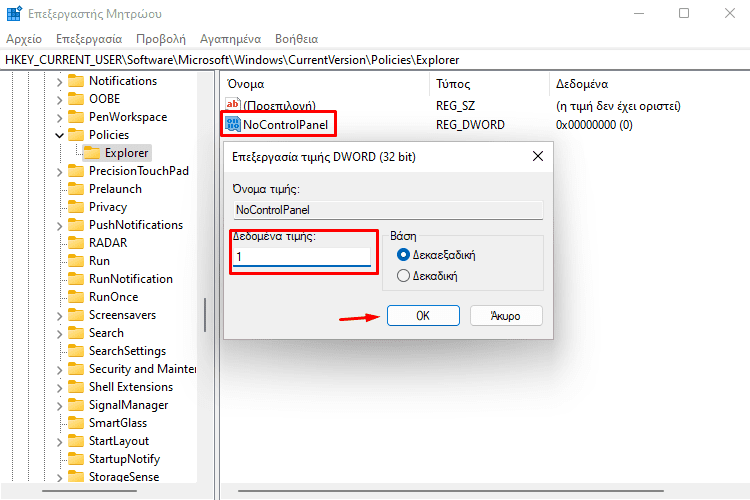Click the RunNotification folder icon
The image size is (750, 500).
pyautogui.click(x=76, y=279)
